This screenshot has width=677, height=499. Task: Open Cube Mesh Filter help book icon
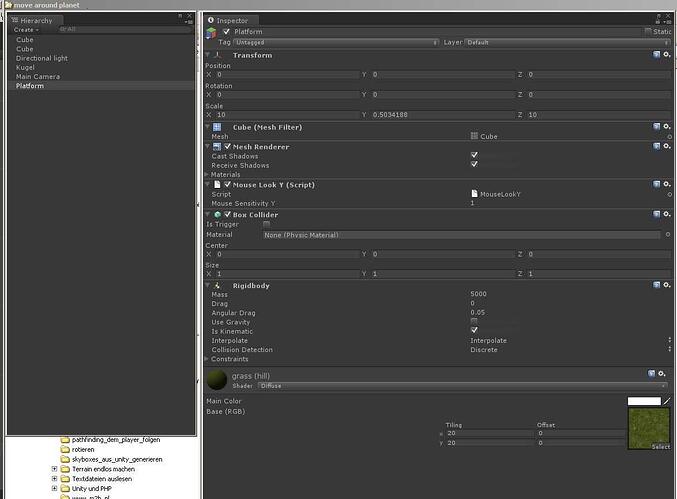point(656,126)
